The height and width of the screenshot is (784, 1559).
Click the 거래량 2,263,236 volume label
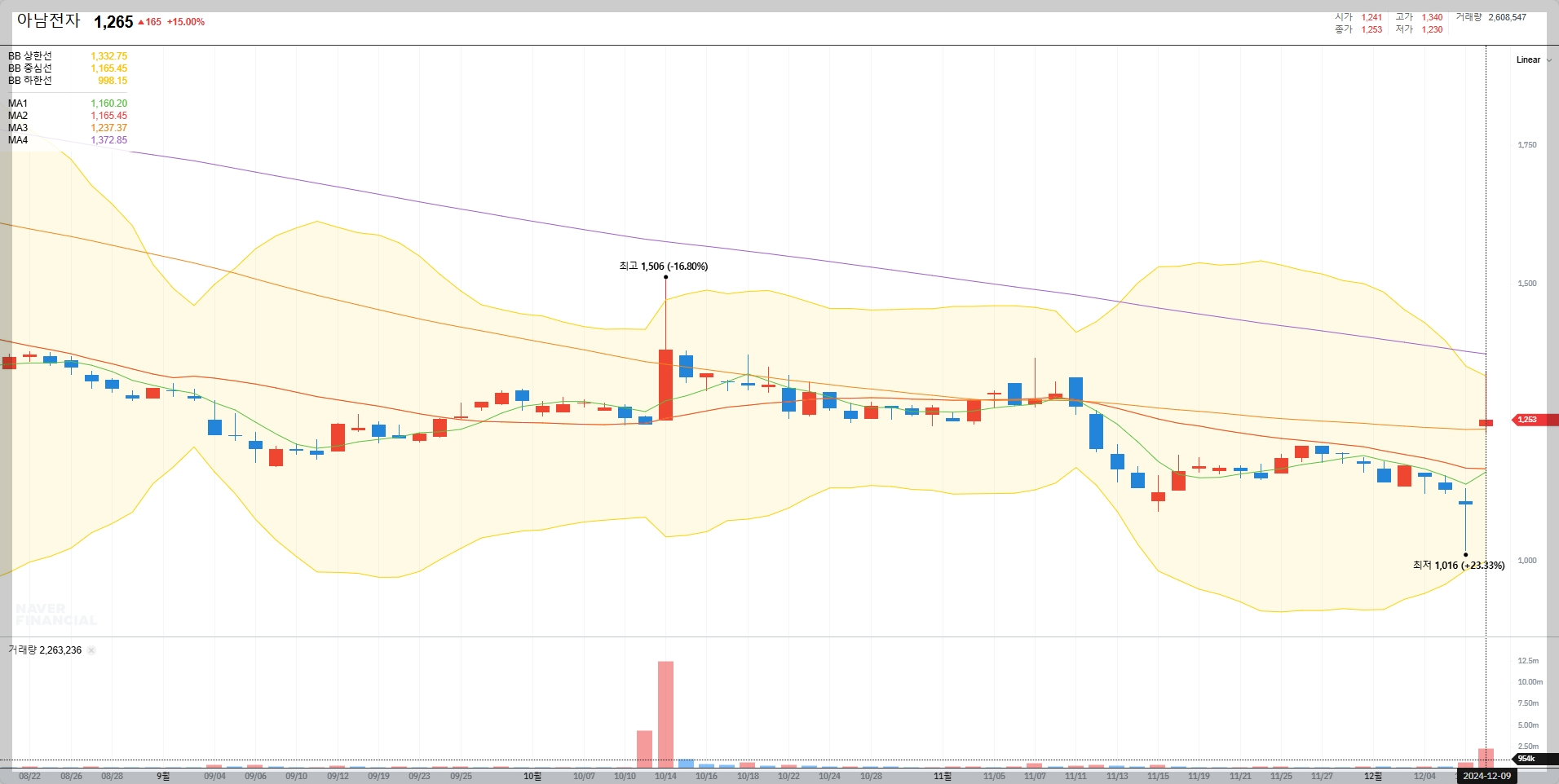[45, 650]
